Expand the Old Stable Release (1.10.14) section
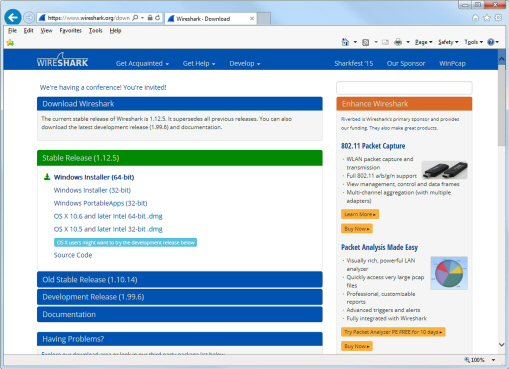Viewport: 509px width, 369px height. coord(180,280)
